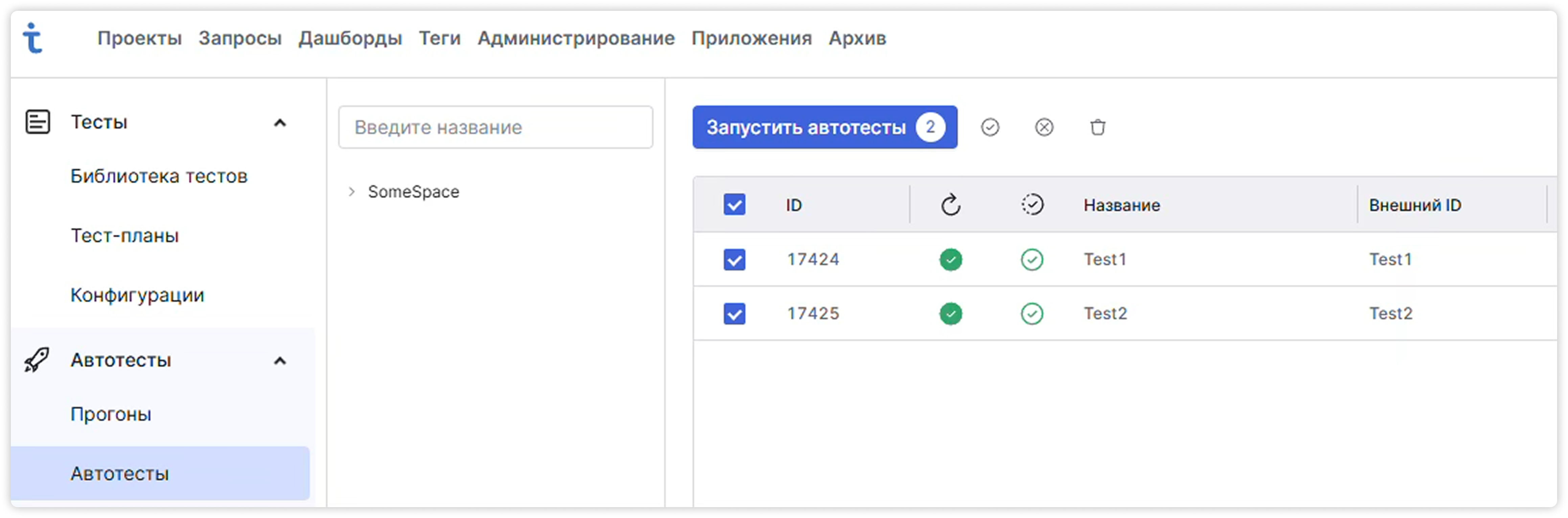
Task: Click green filled status icon for Test1
Action: click(x=950, y=259)
